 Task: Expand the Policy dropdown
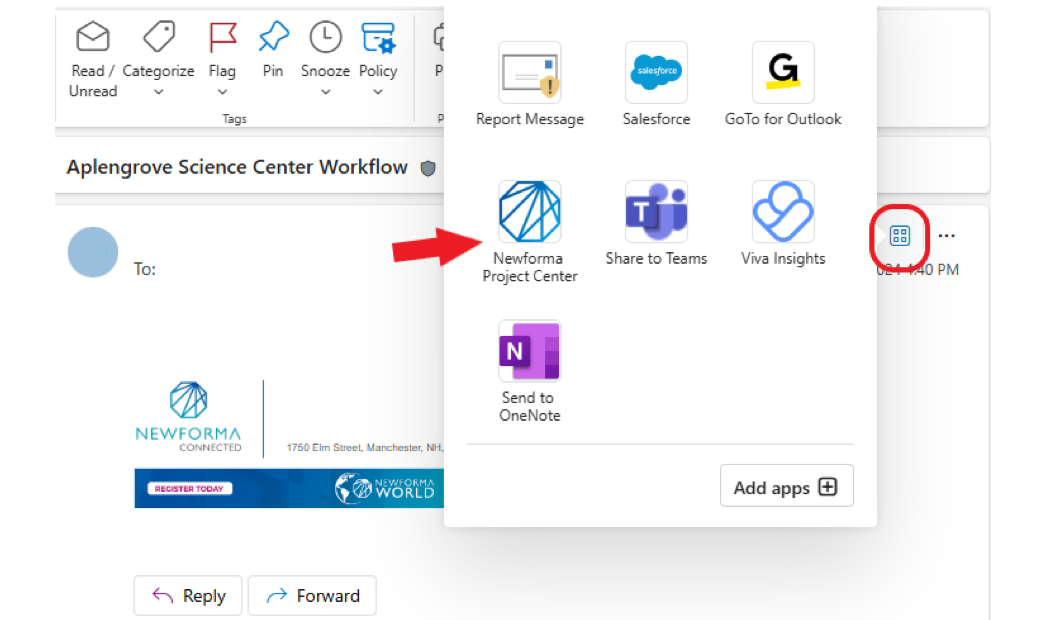[x=378, y=92]
